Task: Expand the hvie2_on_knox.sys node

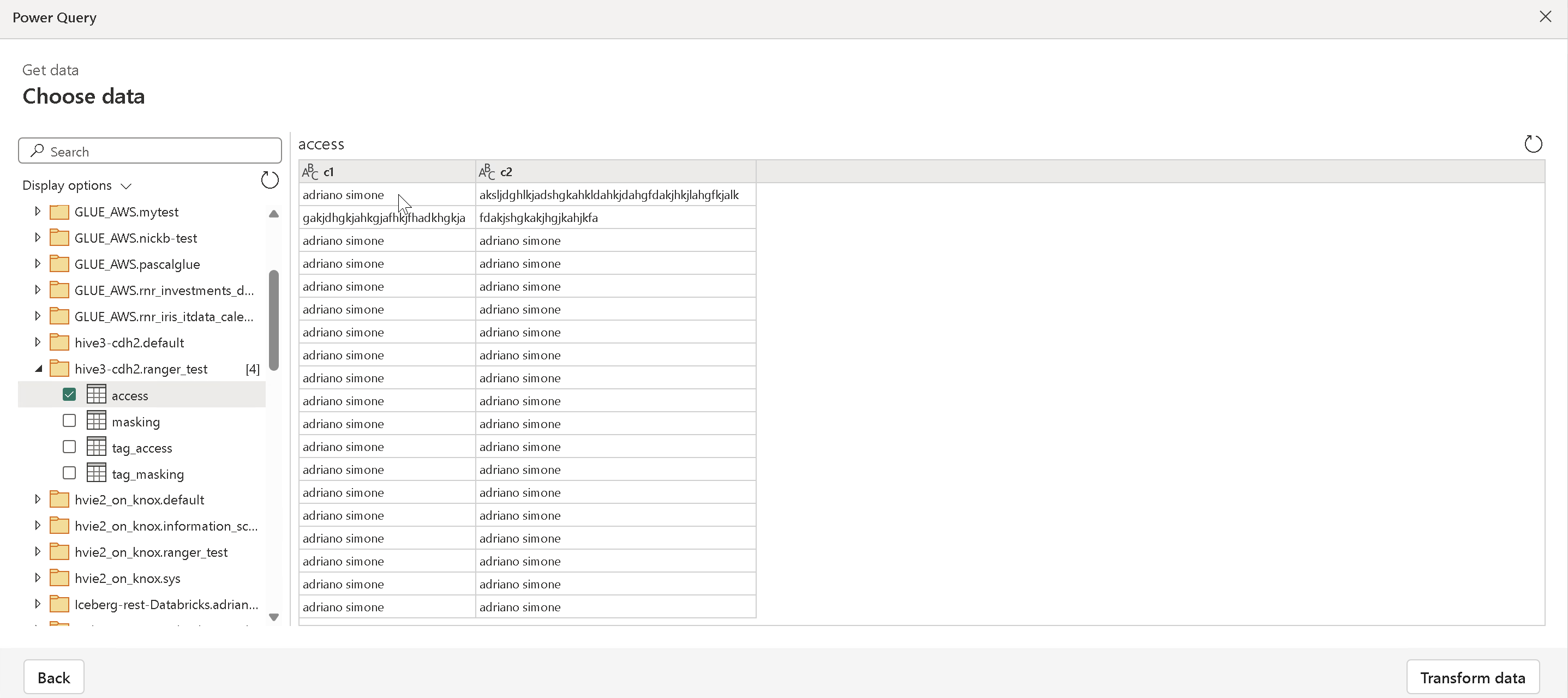Action: tap(37, 578)
